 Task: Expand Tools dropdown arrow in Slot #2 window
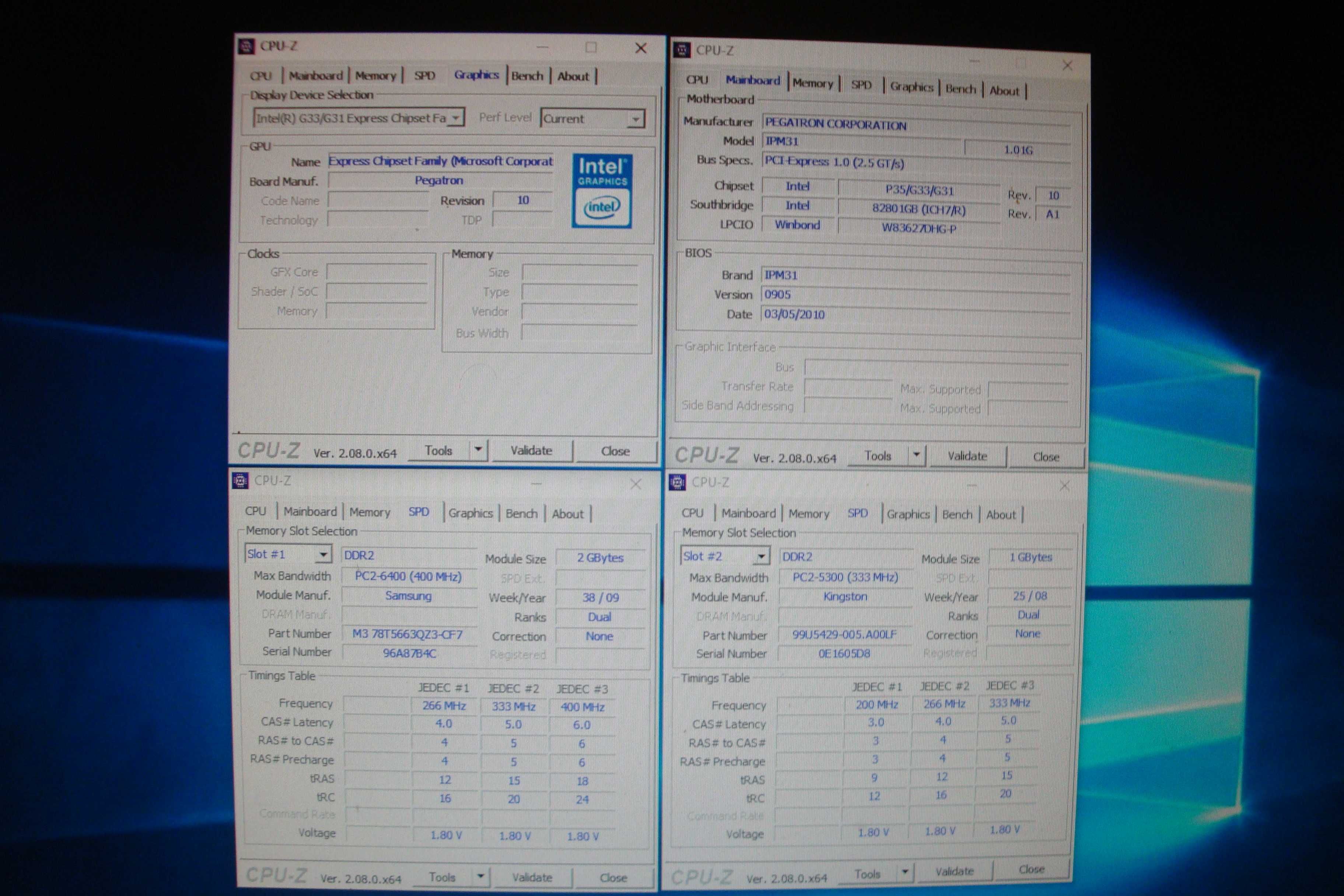coord(904,872)
